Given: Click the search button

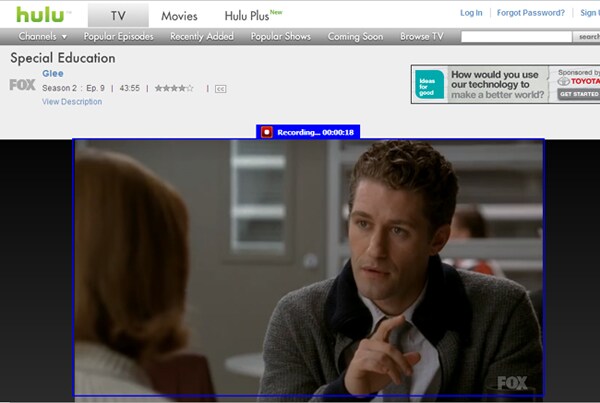Looking at the screenshot, I should (587, 37).
